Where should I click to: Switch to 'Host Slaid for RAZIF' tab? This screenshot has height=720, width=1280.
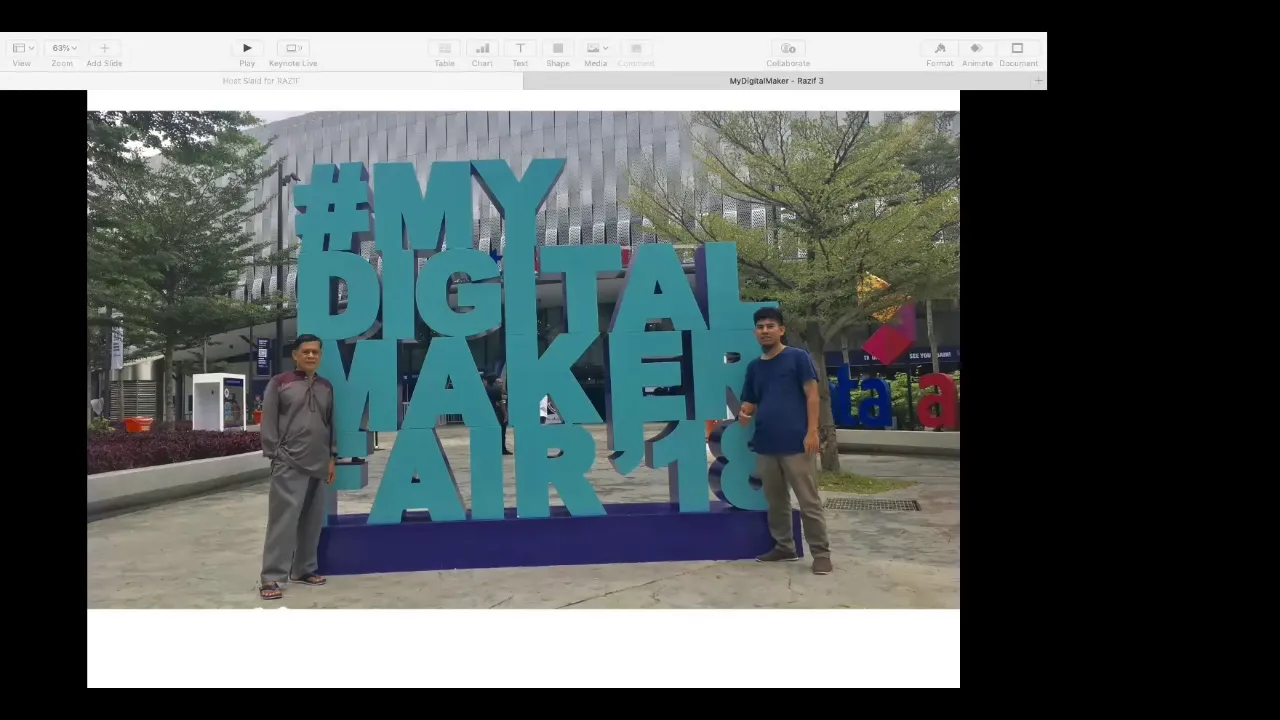(261, 81)
